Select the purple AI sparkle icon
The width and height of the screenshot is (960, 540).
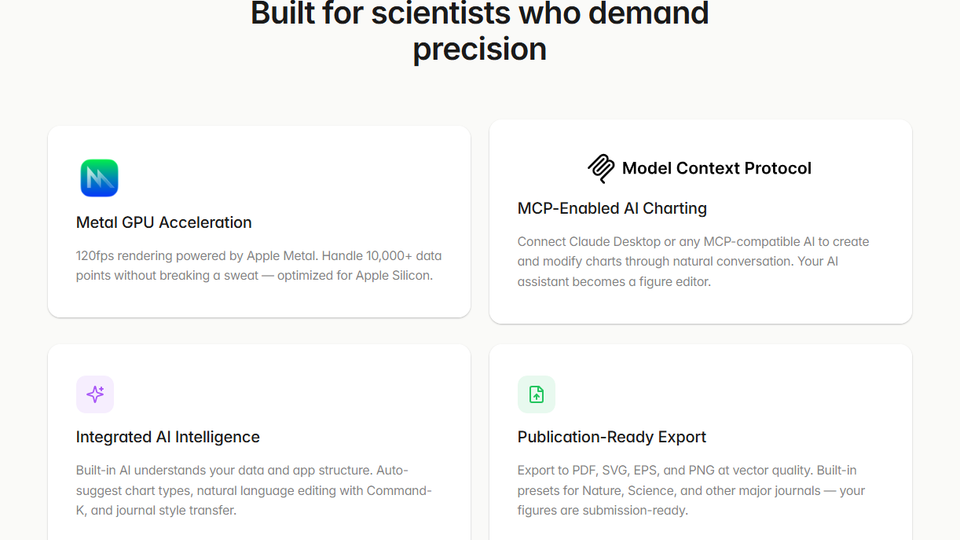pyautogui.click(x=95, y=394)
